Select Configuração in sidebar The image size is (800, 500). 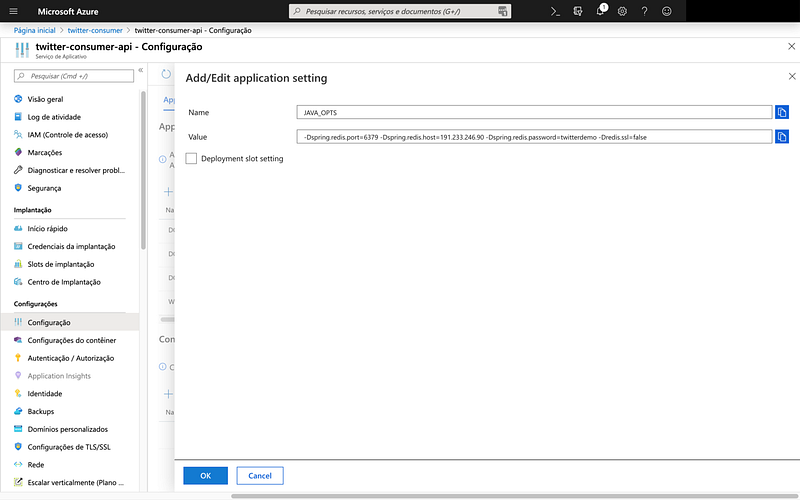(x=69, y=322)
